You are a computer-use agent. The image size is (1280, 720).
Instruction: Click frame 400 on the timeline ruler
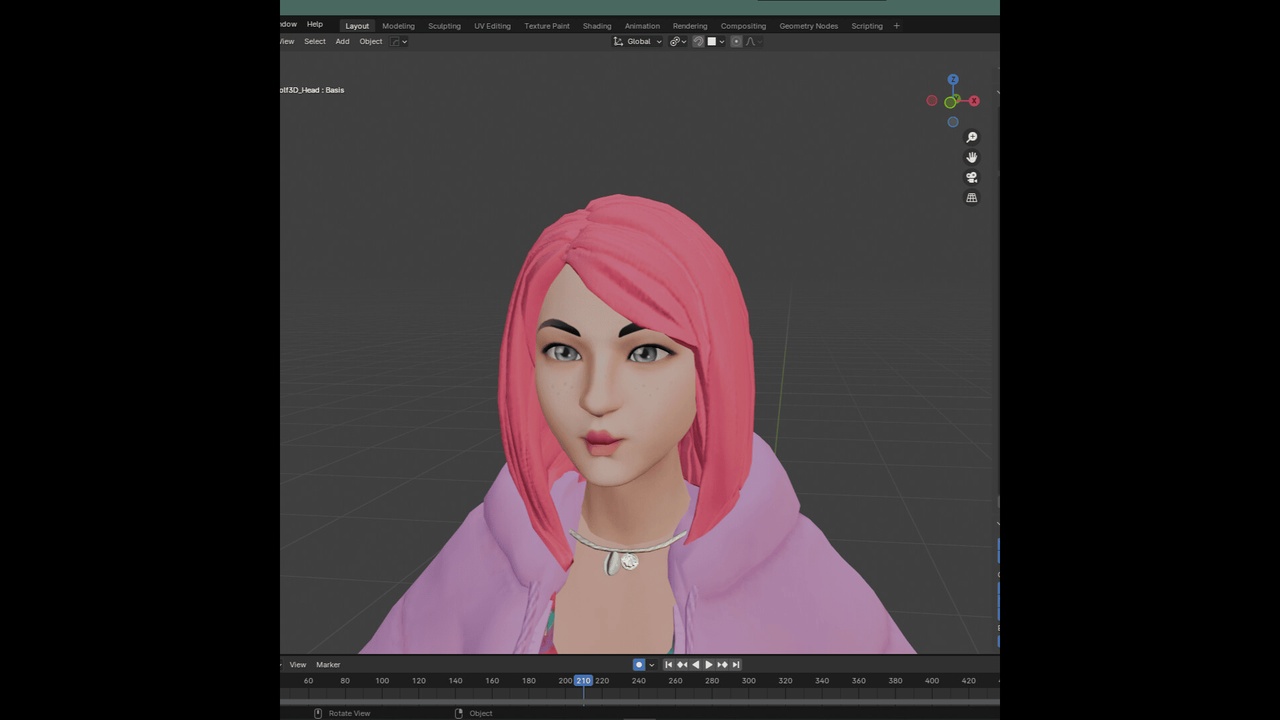[932, 681]
